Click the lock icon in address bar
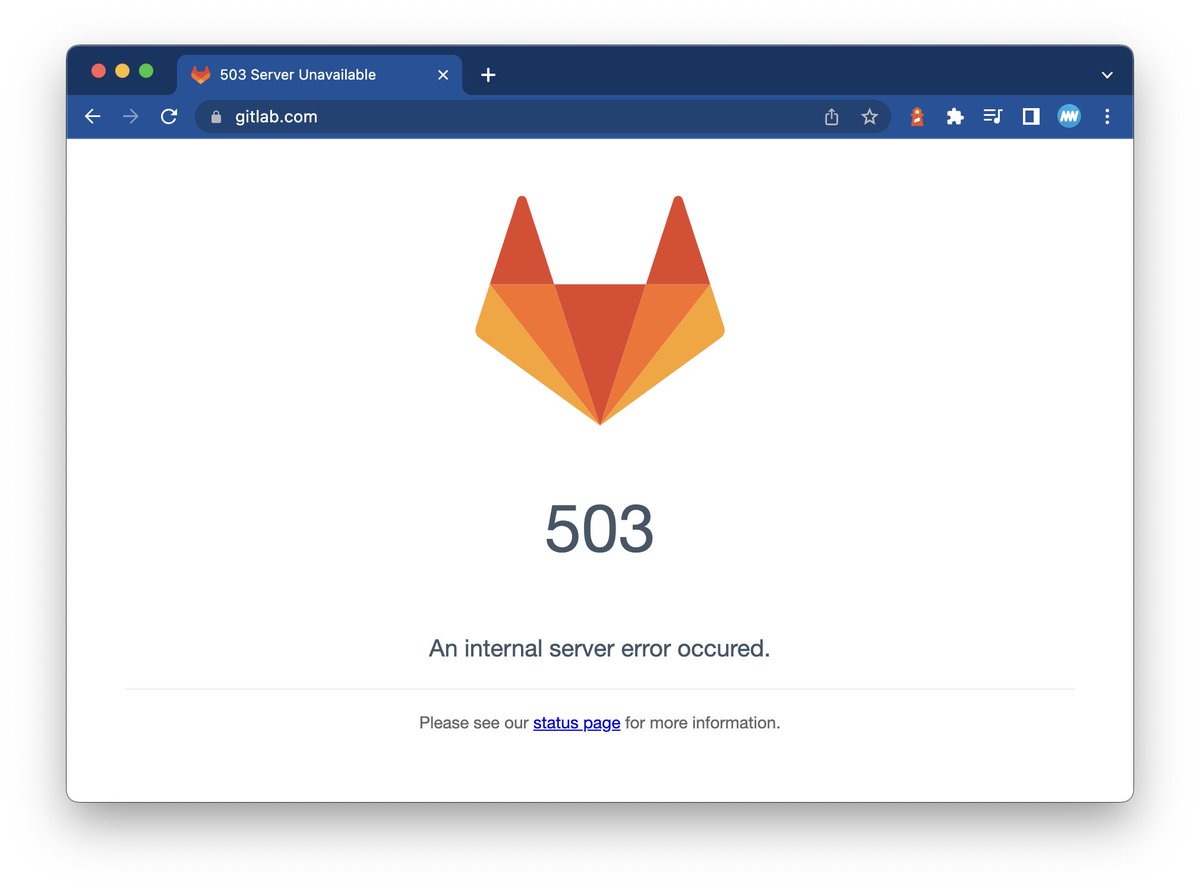The height and width of the screenshot is (890, 1200). click(215, 117)
